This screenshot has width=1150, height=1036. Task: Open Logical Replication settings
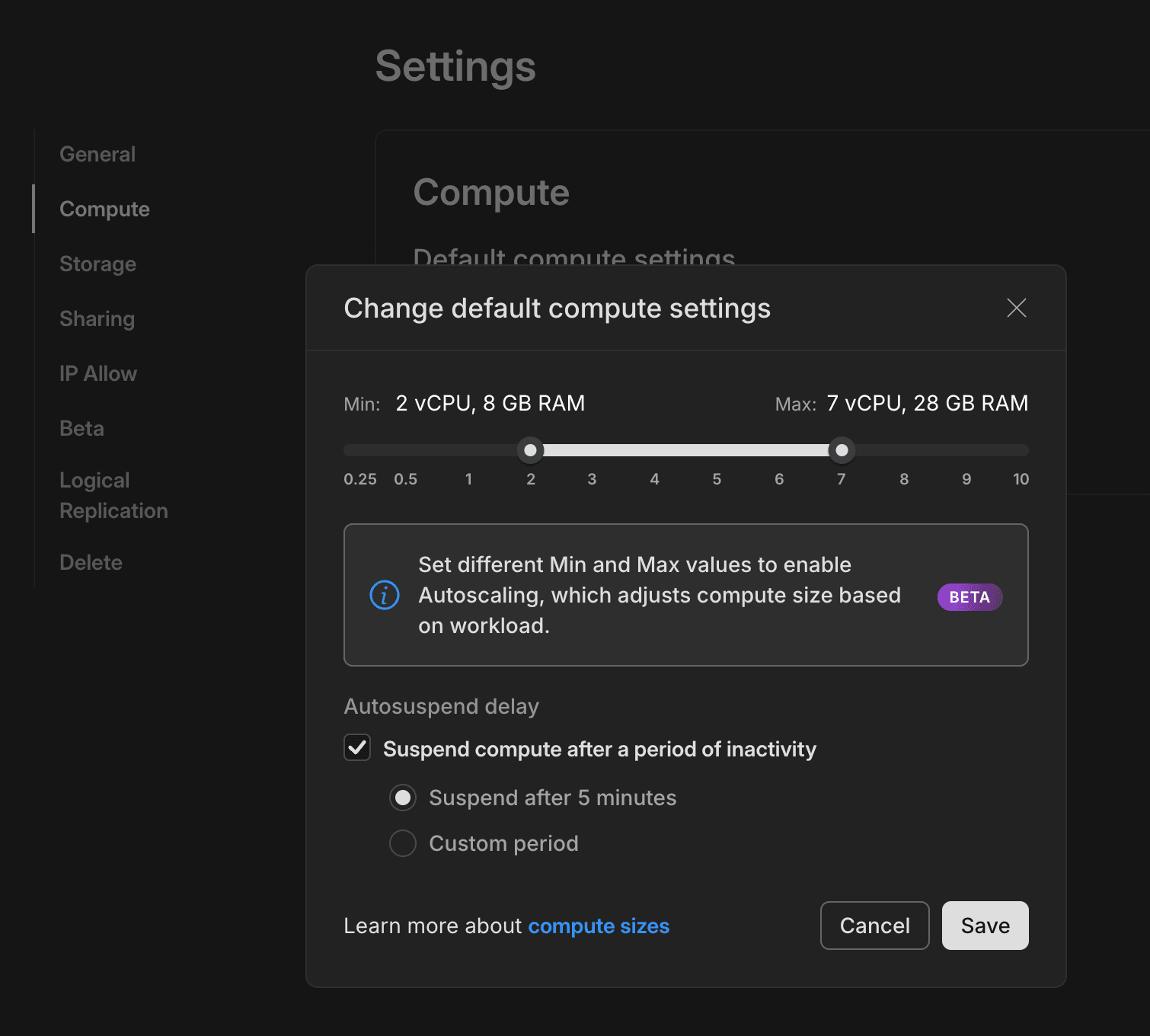pyautogui.click(x=113, y=495)
